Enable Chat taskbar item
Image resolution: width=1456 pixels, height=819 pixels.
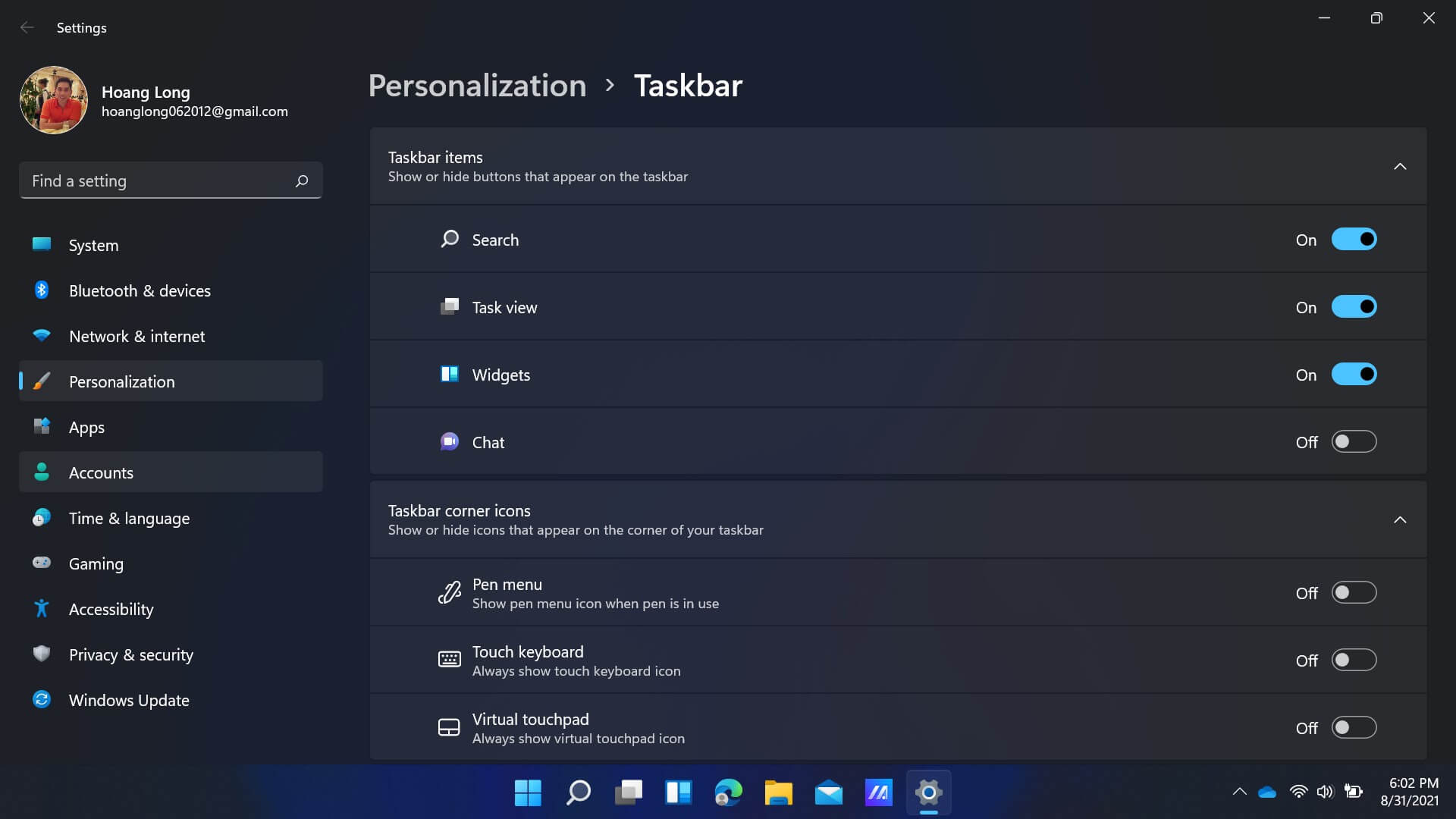click(1353, 442)
